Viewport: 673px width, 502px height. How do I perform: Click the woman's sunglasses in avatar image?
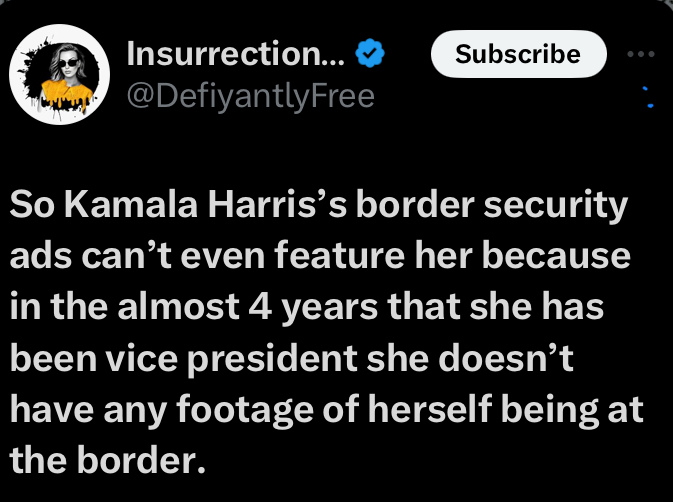pyautogui.click(x=68, y=63)
